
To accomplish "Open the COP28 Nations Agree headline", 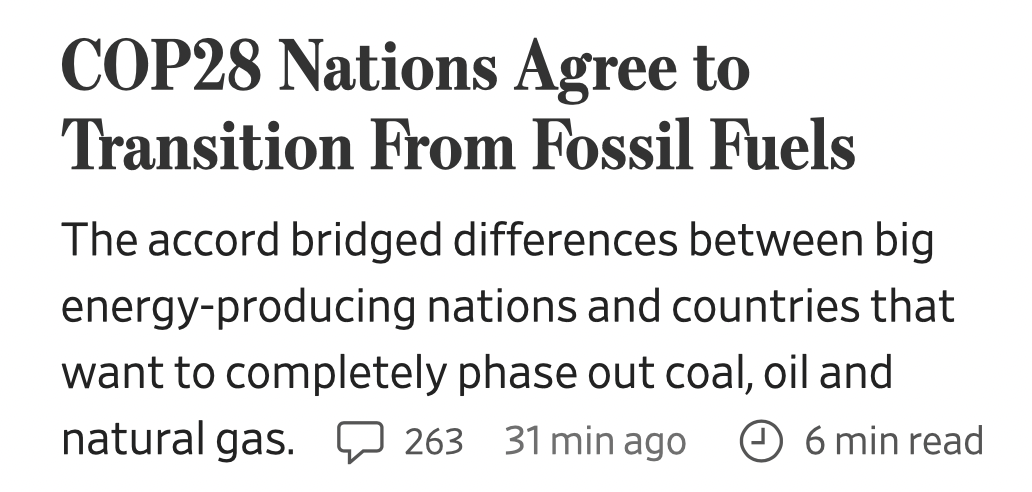I will tap(458, 107).
